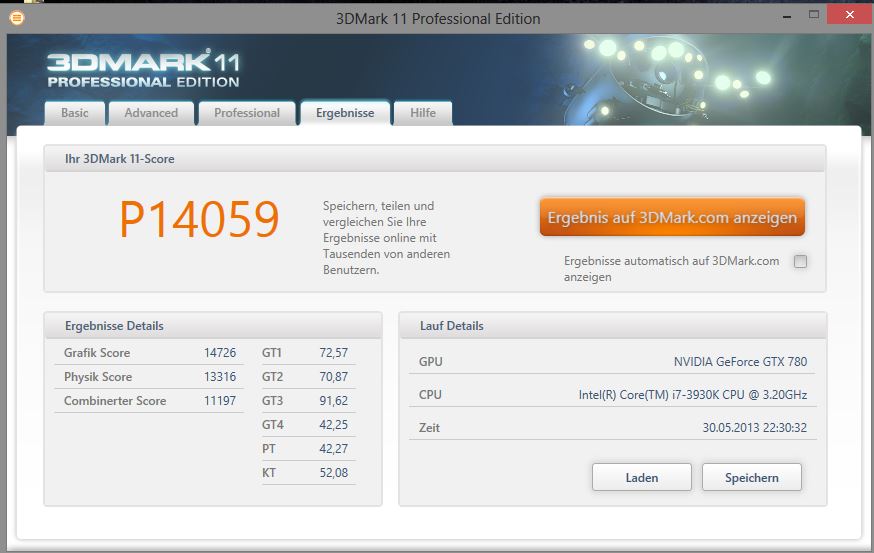Click the orange app icon in title bar
874x553 pixels.
[x=17, y=18]
